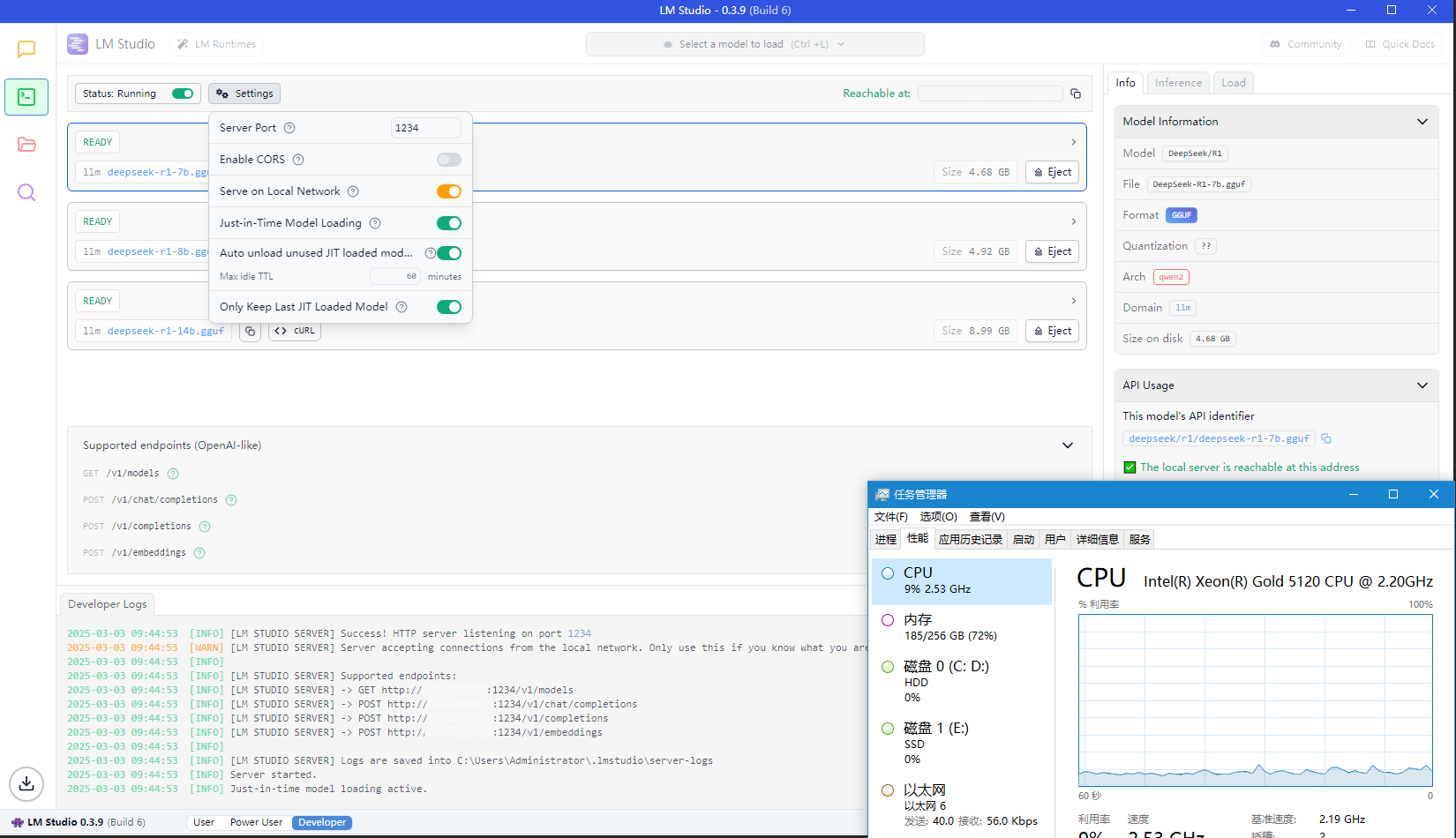Show help for /v1/completions endpoint

click(205, 527)
